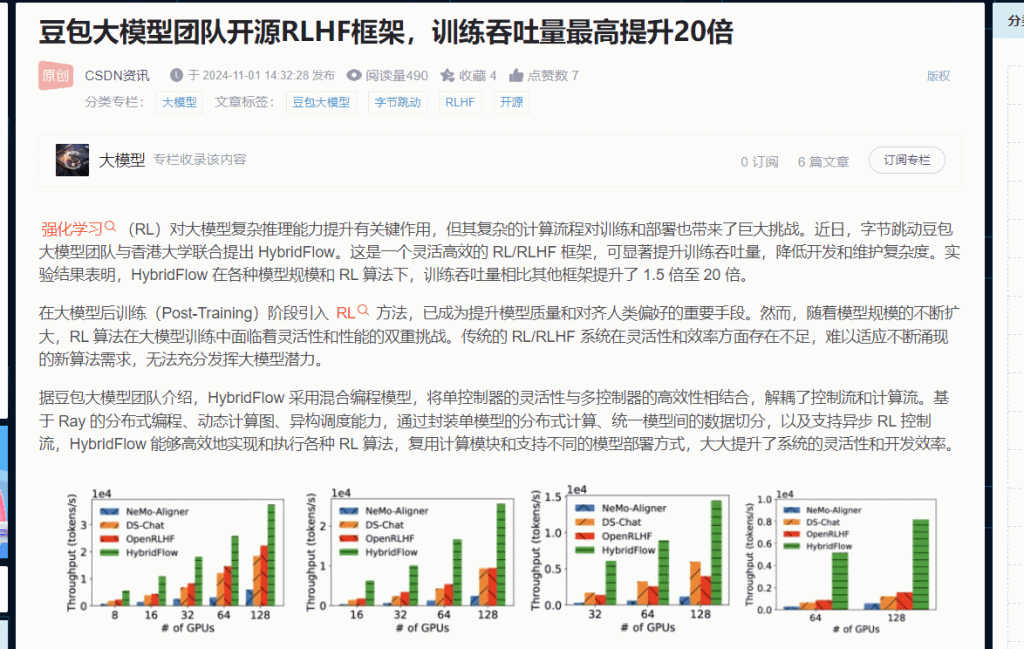
Task: Open the 版权 copyright link
Action: pos(937,76)
